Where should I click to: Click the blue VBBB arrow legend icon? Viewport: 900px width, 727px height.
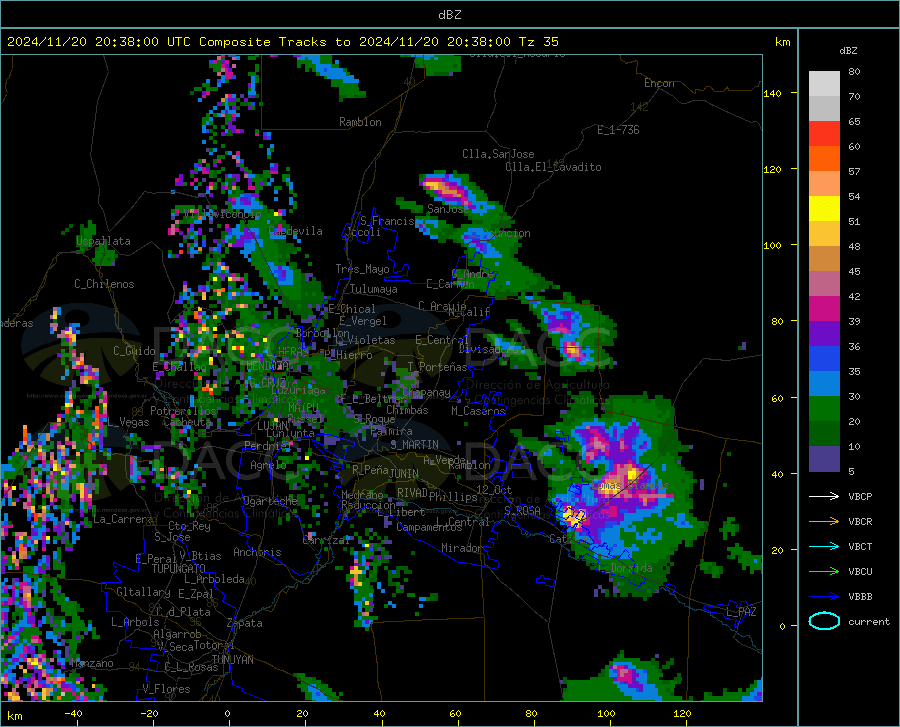824,597
